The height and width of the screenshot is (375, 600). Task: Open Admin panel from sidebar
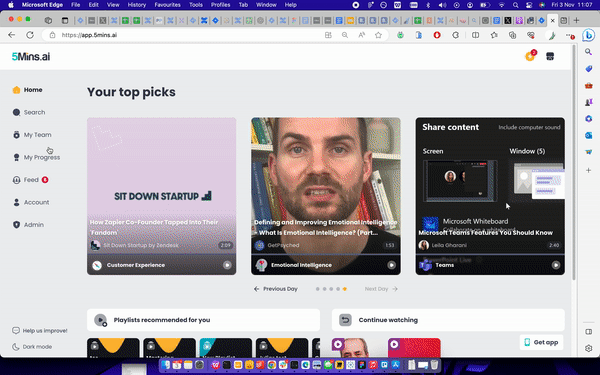[x=28, y=225]
